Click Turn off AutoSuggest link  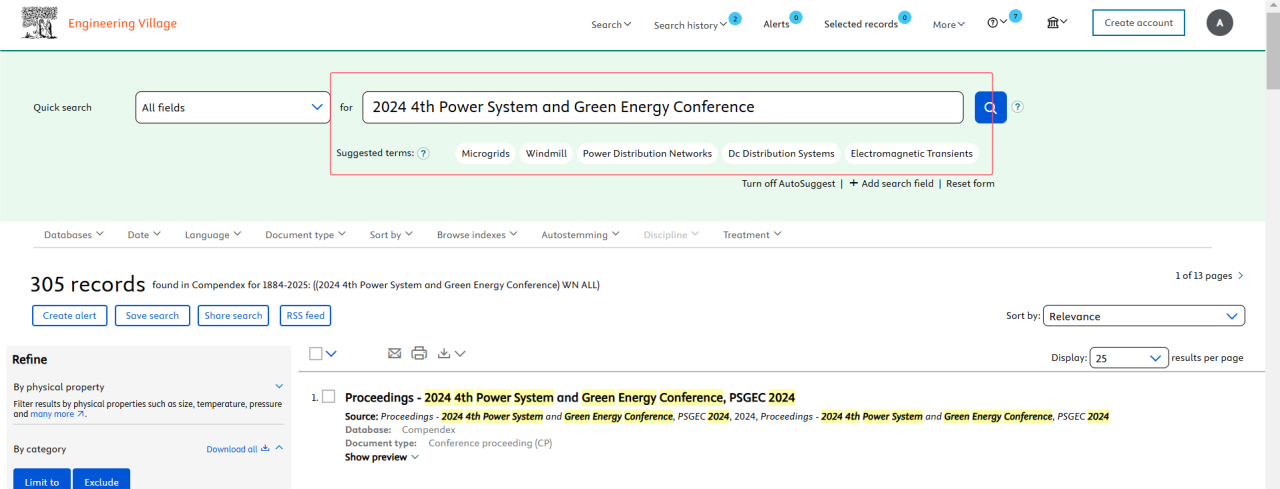pyautogui.click(x=788, y=183)
